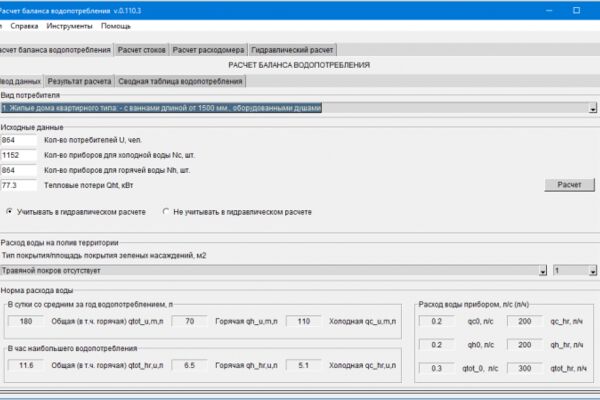Image resolution: width=600 pixels, height=400 pixels.
Task: Click the qh_hr field 200
Action: pos(525,345)
